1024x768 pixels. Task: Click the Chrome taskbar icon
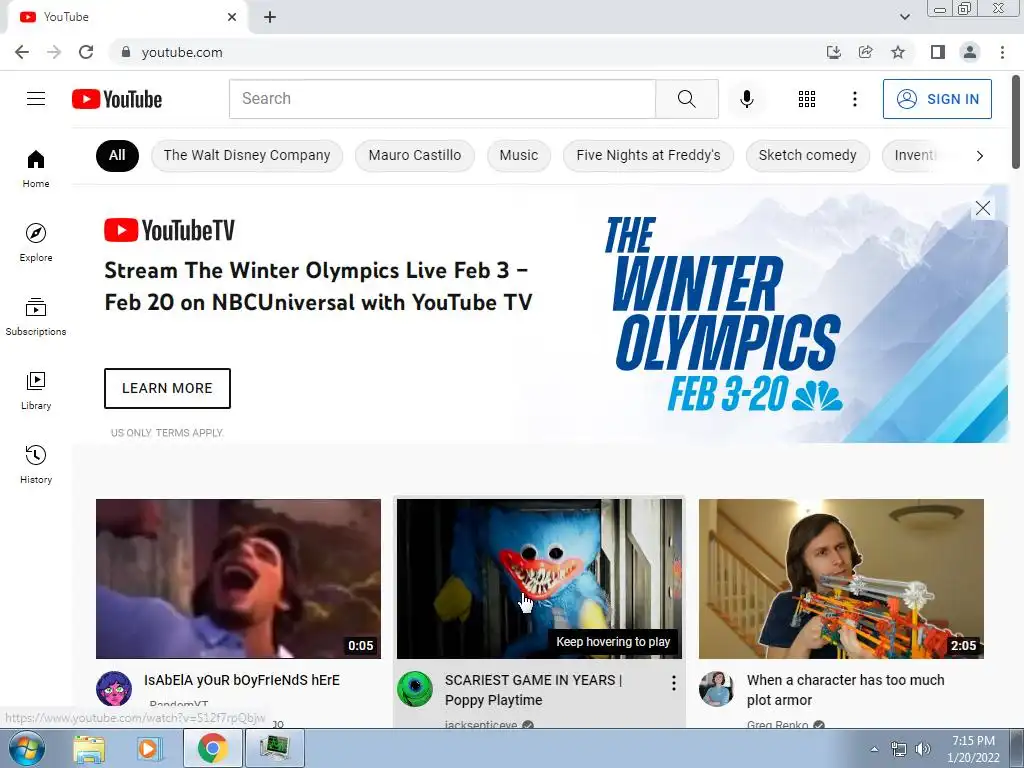212,748
